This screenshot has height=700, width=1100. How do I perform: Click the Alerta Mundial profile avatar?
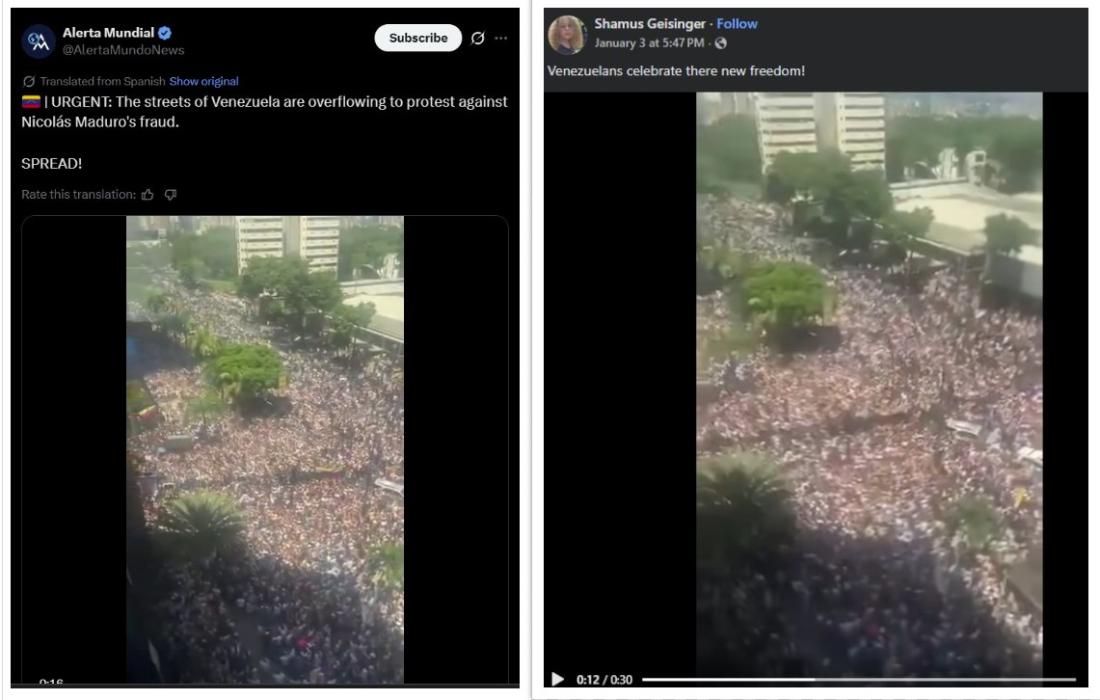(39, 41)
